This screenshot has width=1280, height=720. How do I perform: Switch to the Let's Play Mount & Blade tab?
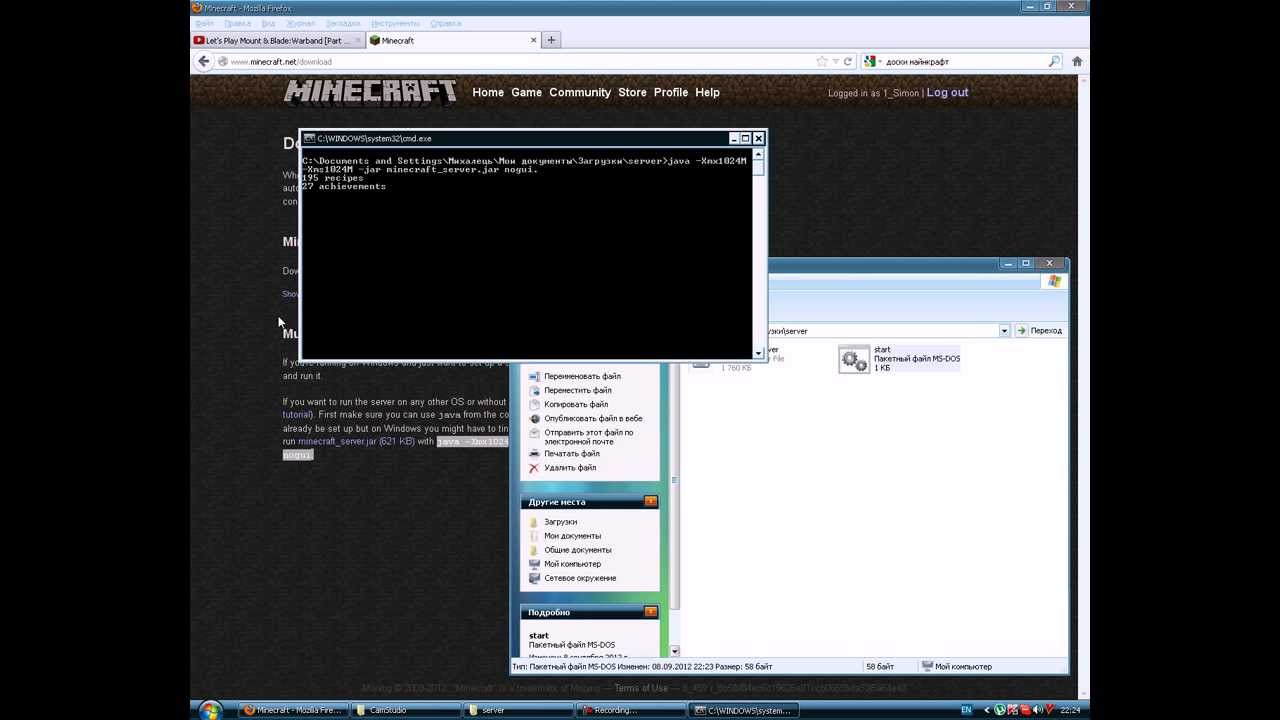pyautogui.click(x=277, y=41)
